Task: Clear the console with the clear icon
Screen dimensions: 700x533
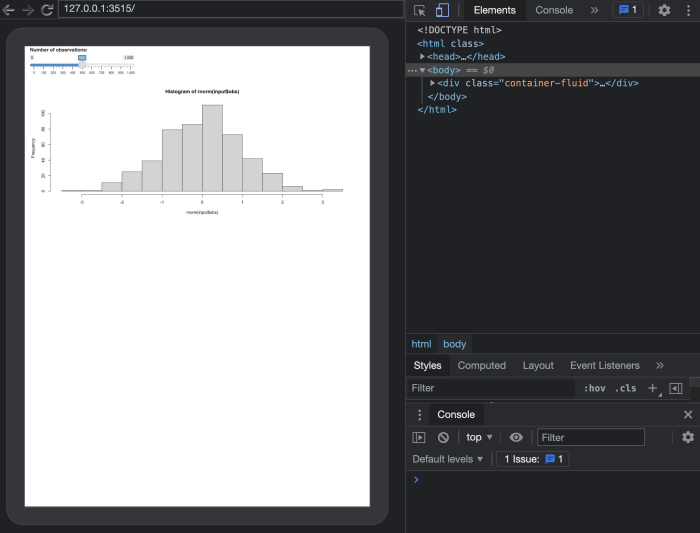Action: click(443, 437)
